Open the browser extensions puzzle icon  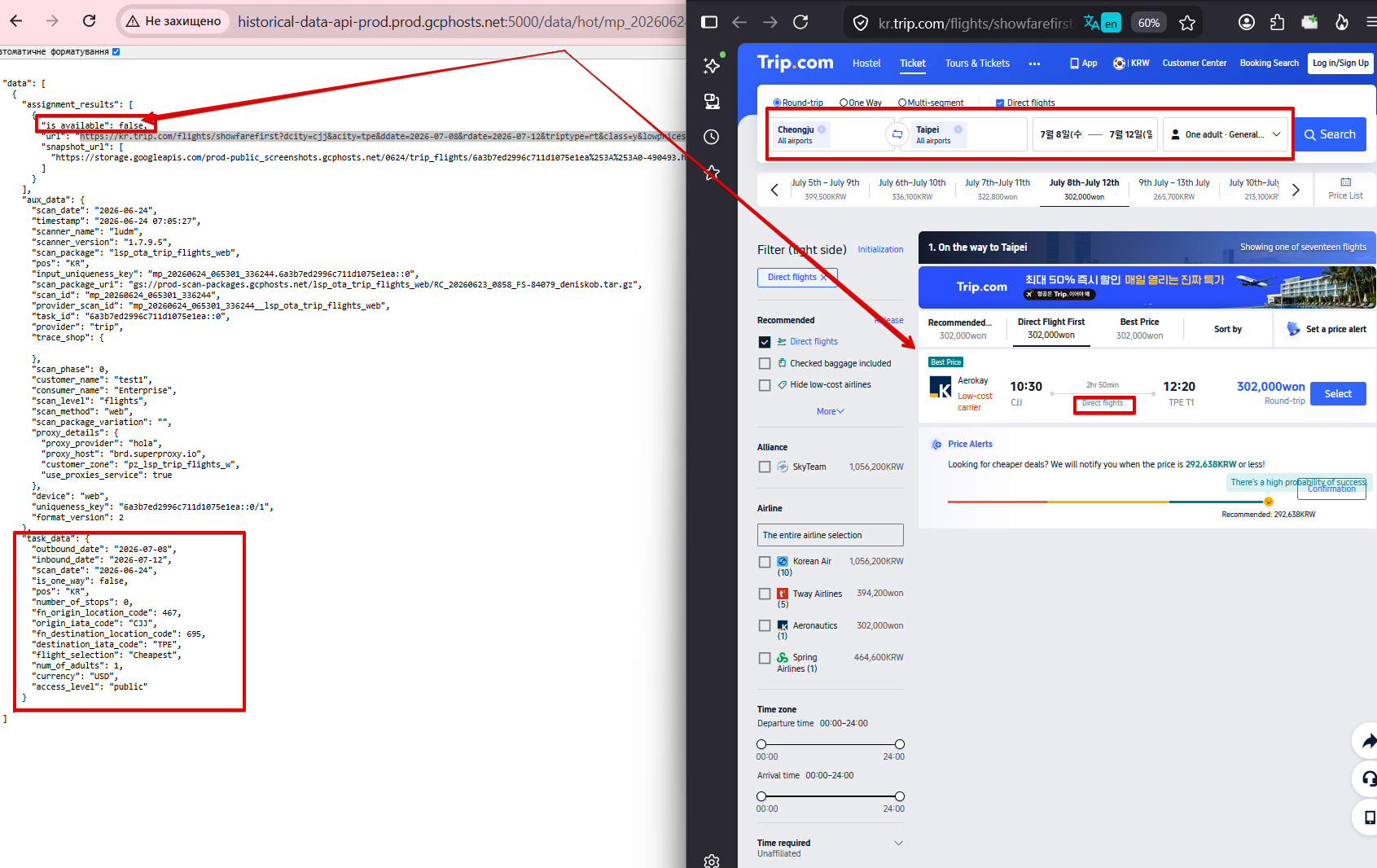point(1278,23)
